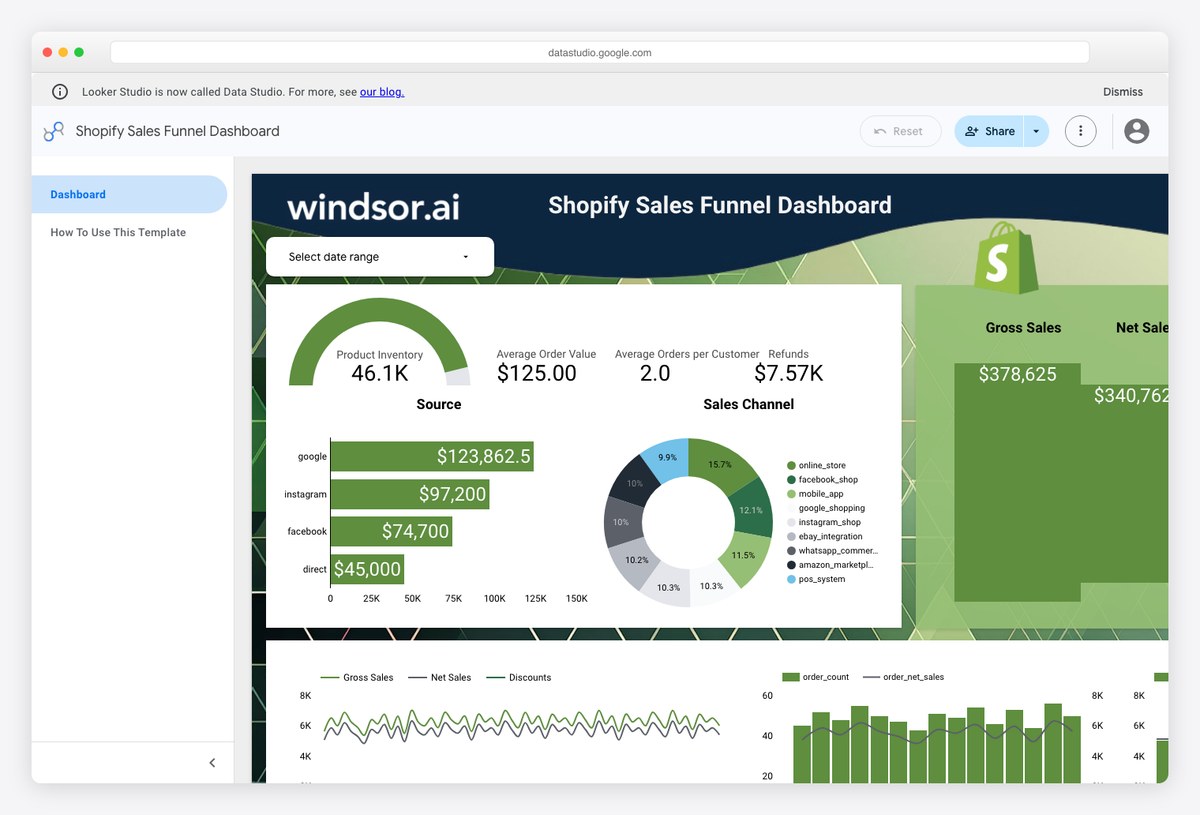
Task: Click the Shopify bag logo
Action: point(1007,258)
